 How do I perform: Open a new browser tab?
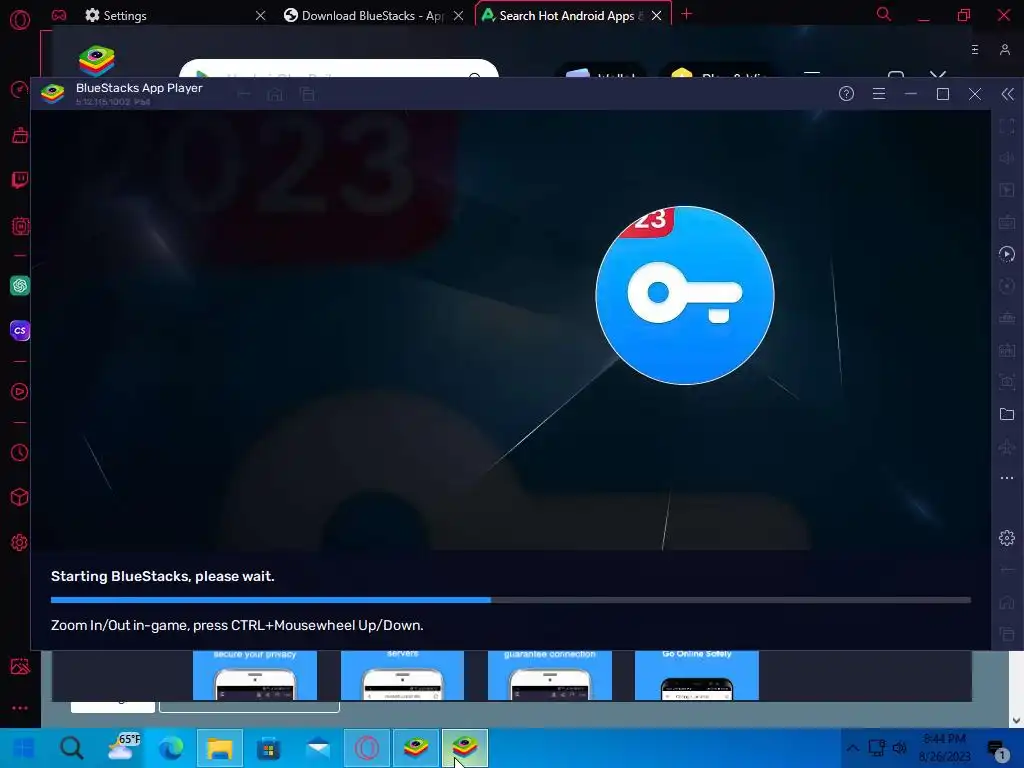686,14
